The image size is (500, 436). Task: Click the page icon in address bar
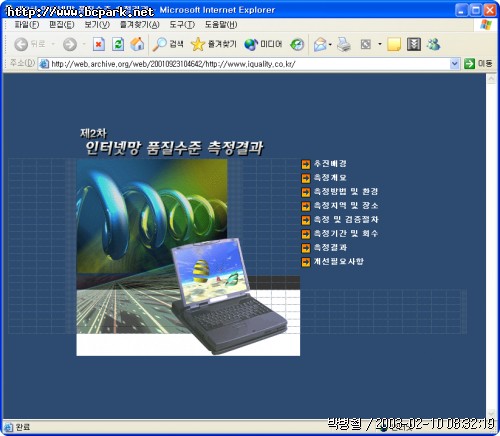pyautogui.click(x=44, y=64)
